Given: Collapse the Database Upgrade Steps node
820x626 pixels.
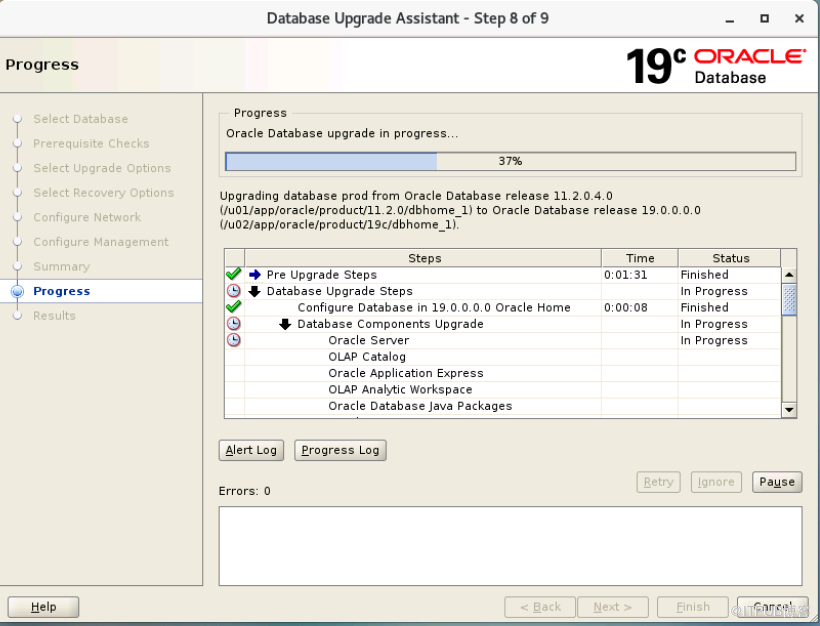Looking at the screenshot, I should 255,291.
